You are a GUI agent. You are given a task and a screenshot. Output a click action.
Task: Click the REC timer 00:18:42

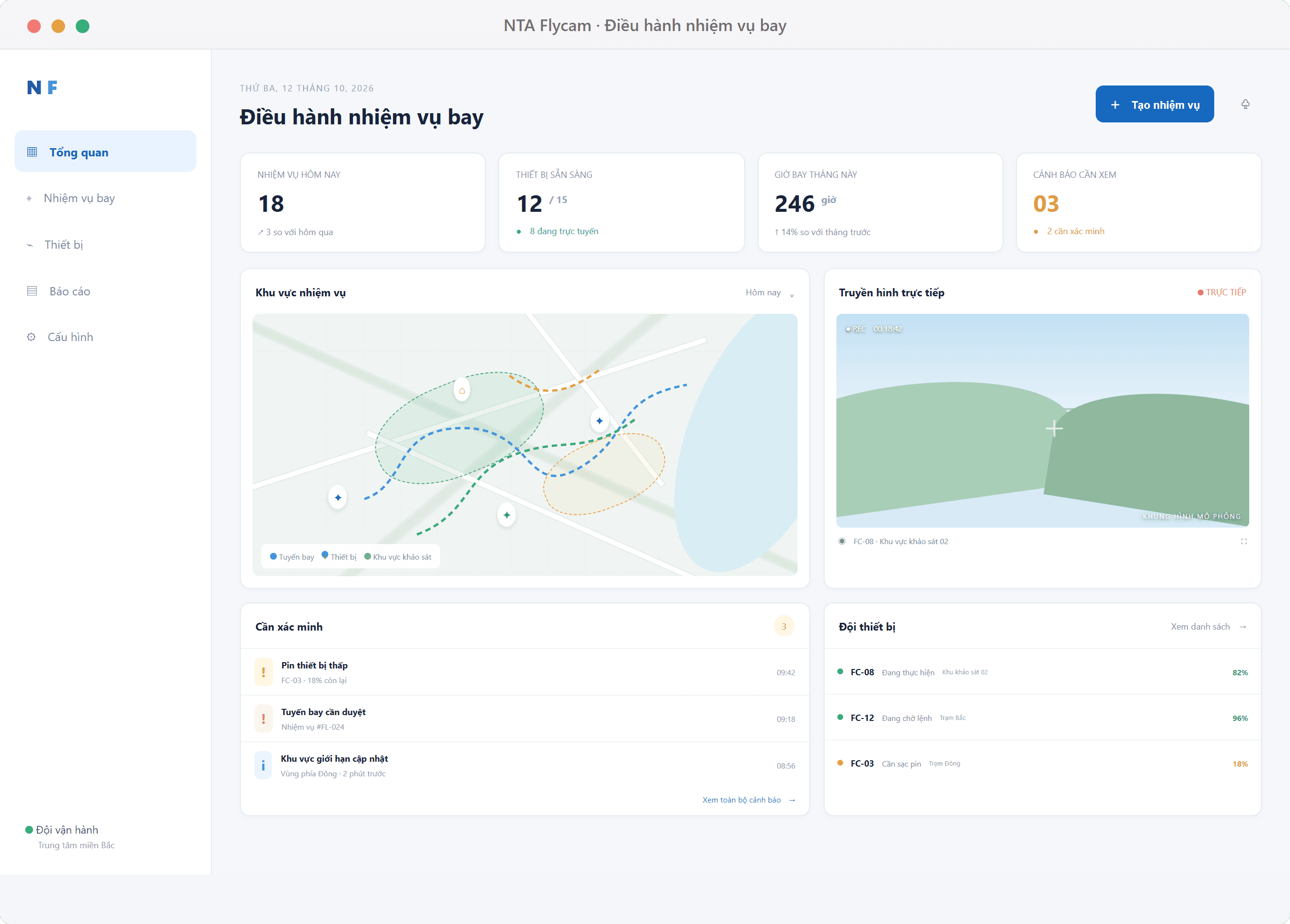[x=874, y=329]
